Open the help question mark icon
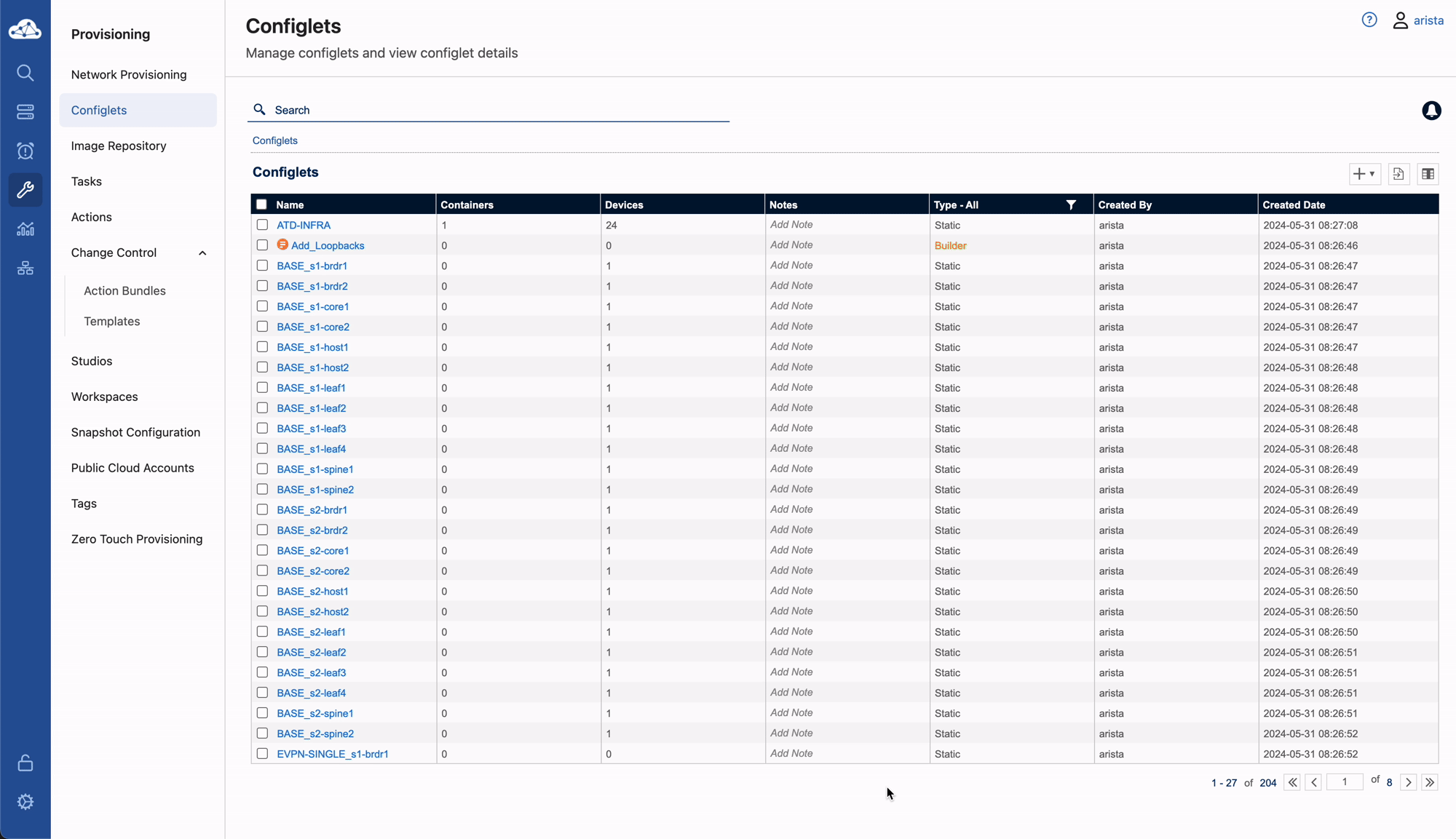The image size is (1456, 839). point(1369,20)
